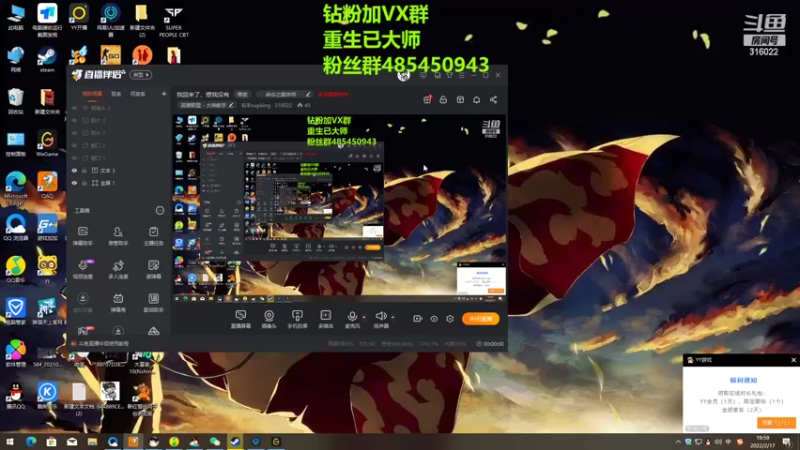Toggle visibility of 全屏 1 source
The height and width of the screenshot is (450, 800).
74,183
